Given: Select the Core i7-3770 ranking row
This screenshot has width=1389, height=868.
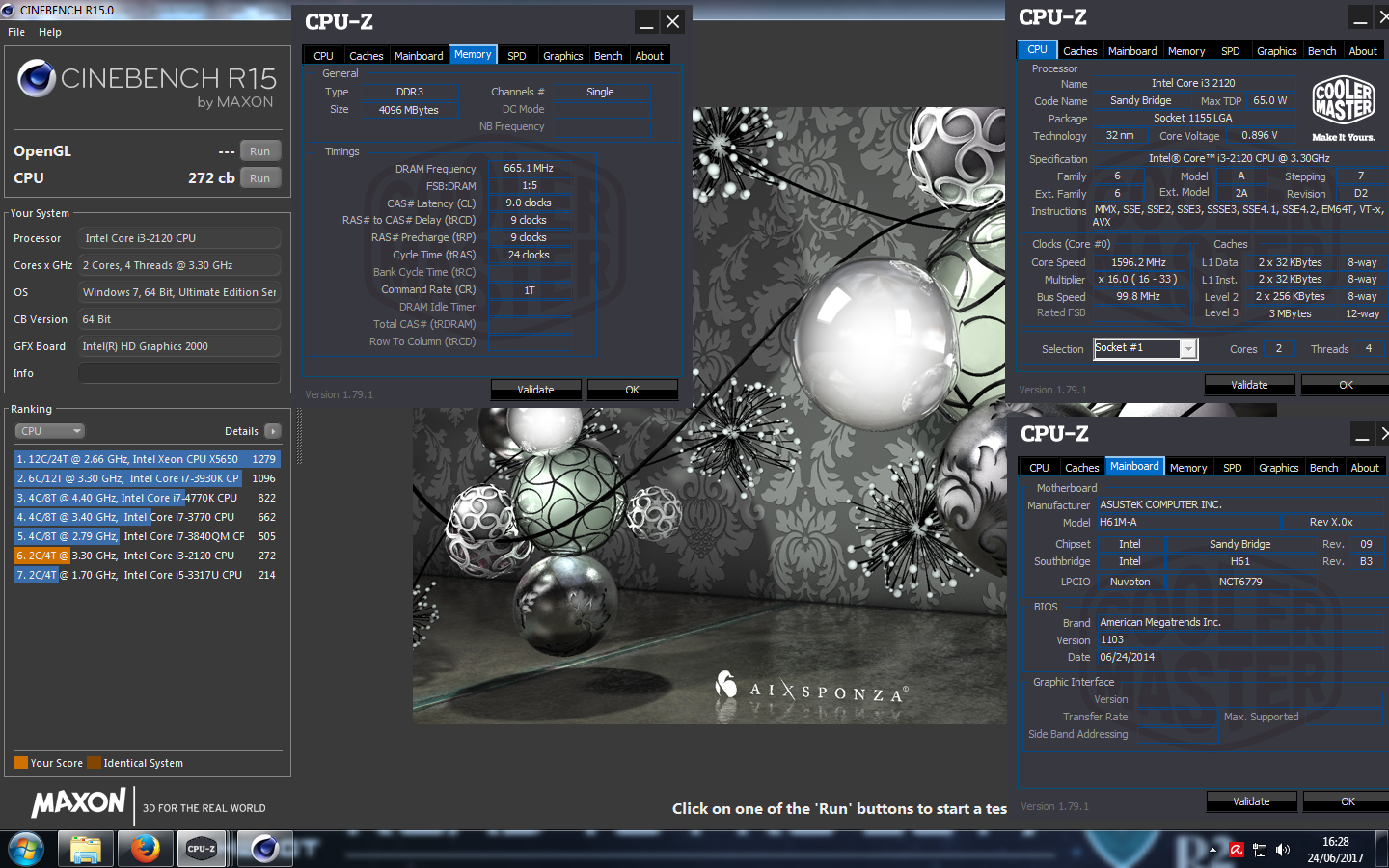Looking at the screenshot, I should click(x=147, y=517).
